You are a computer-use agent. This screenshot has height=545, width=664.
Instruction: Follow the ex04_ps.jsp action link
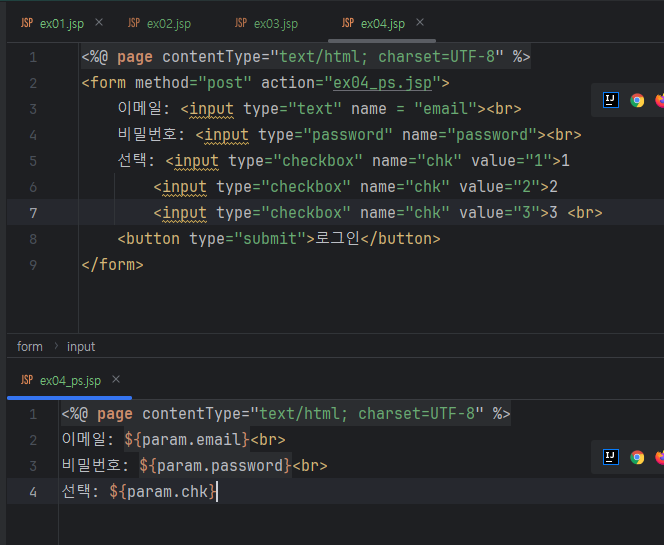382,83
